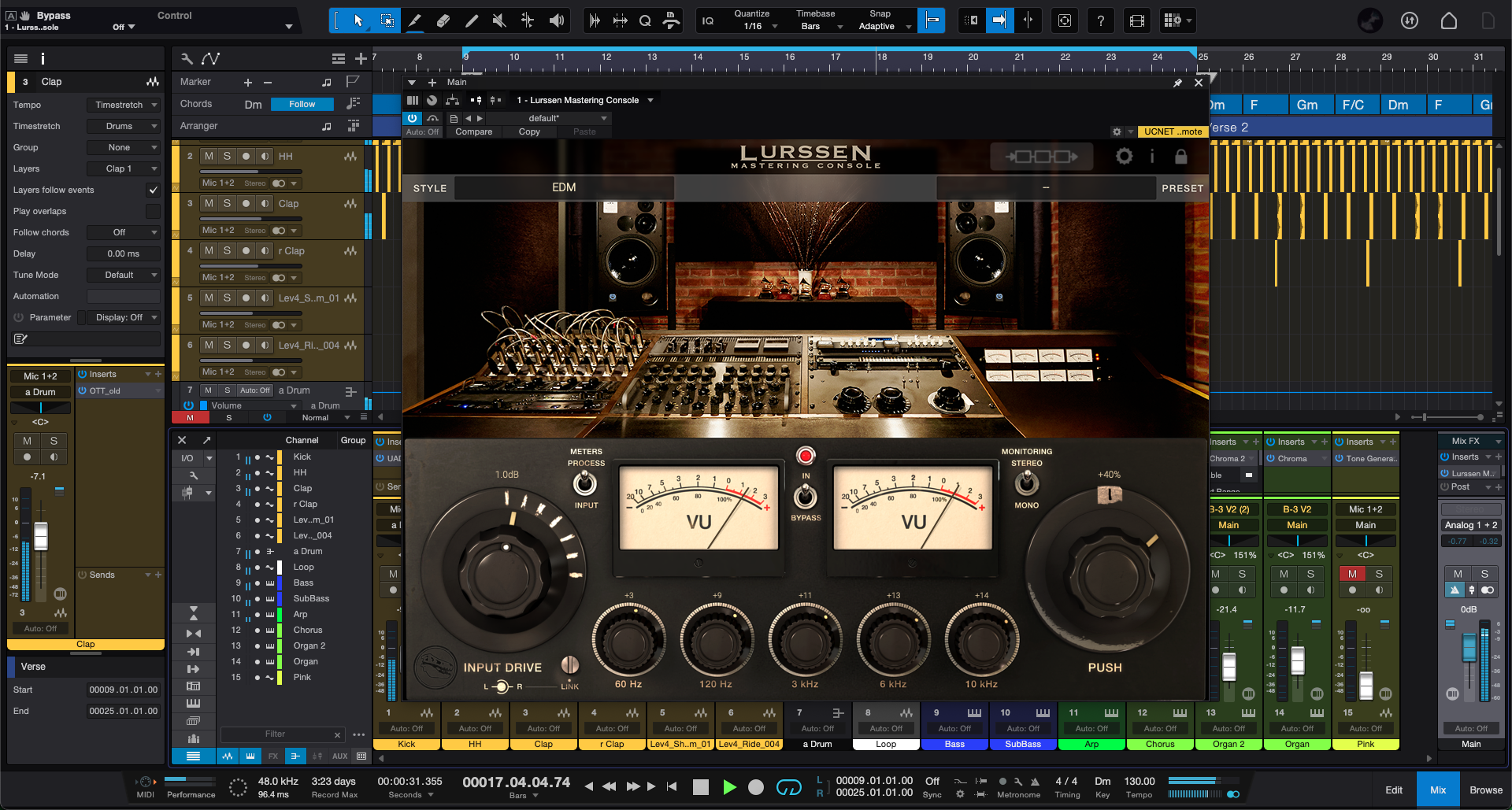Open the Group None dropdown

[x=123, y=147]
